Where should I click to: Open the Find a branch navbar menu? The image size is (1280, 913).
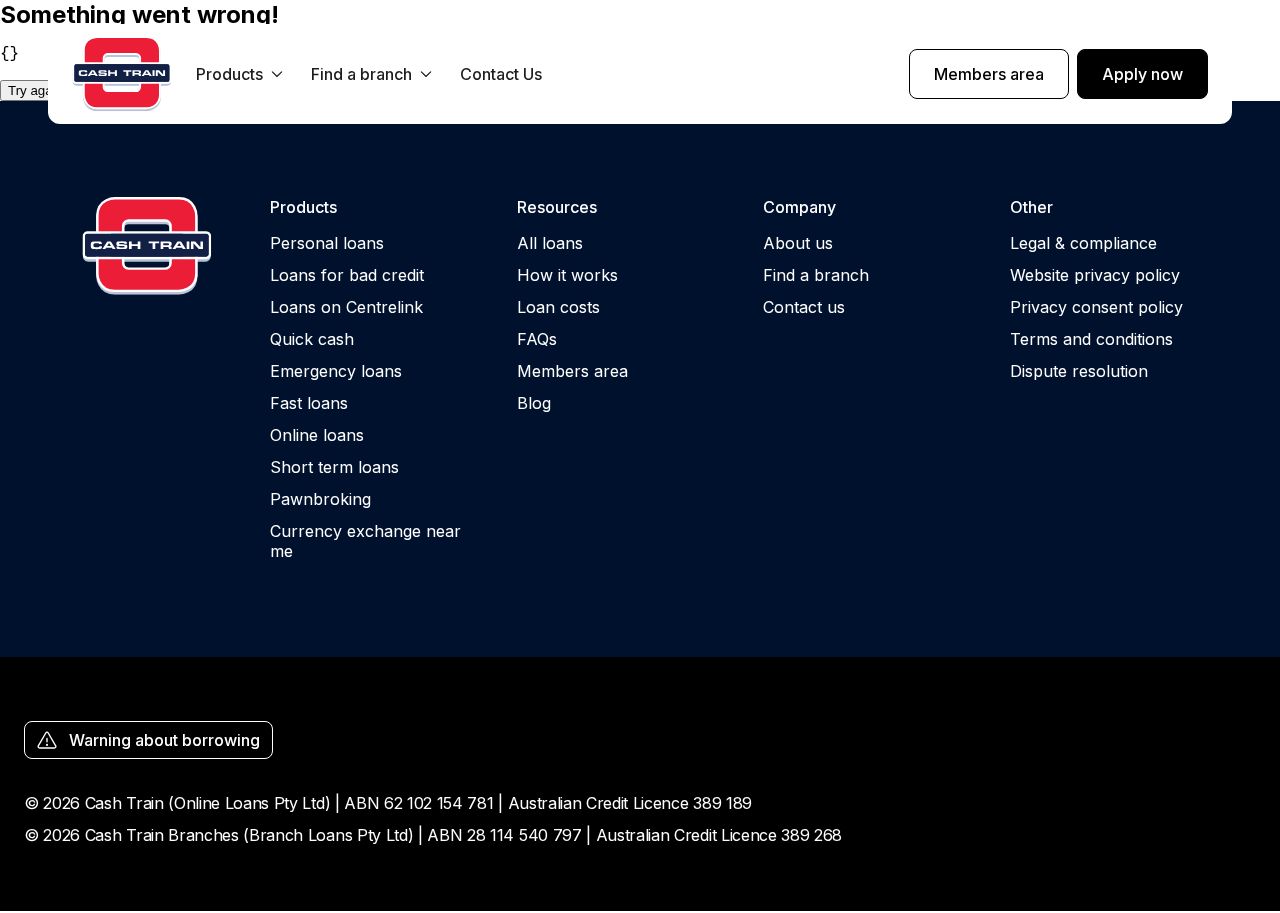point(372,74)
